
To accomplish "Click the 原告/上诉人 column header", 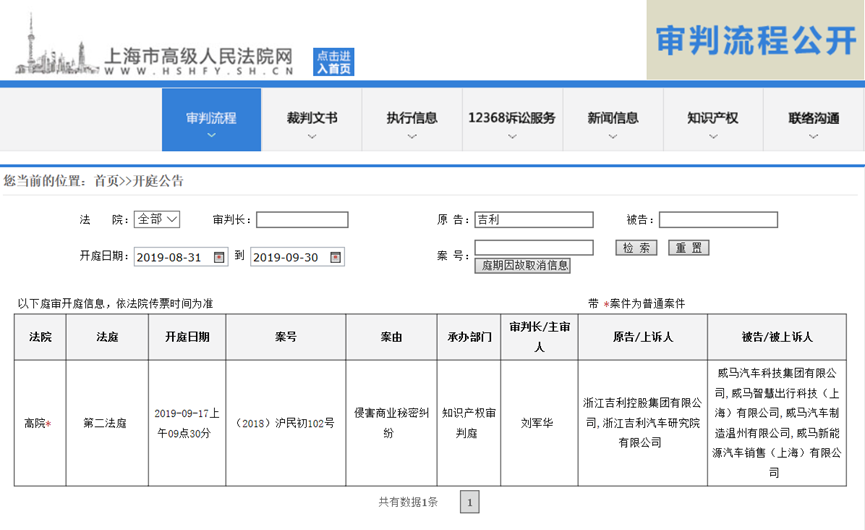I will tap(643, 337).
